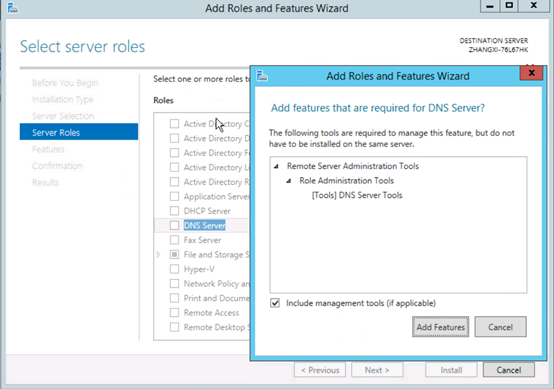Close the DNS Server features popup dialog

coord(531,73)
